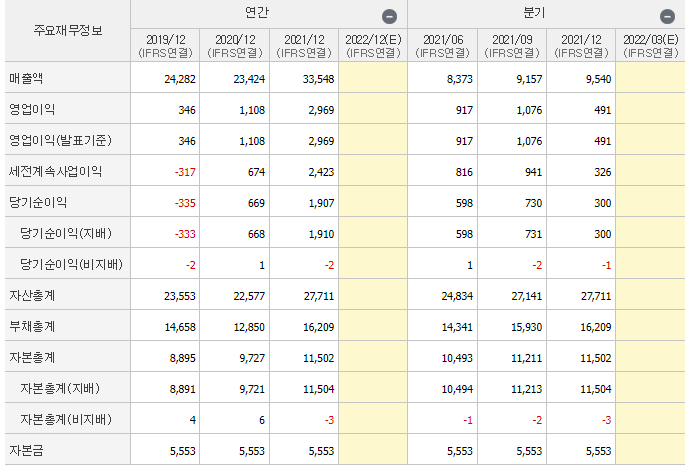The height and width of the screenshot is (465, 692).
Task: Click the 1,907 net income value
Action: coord(321,203)
